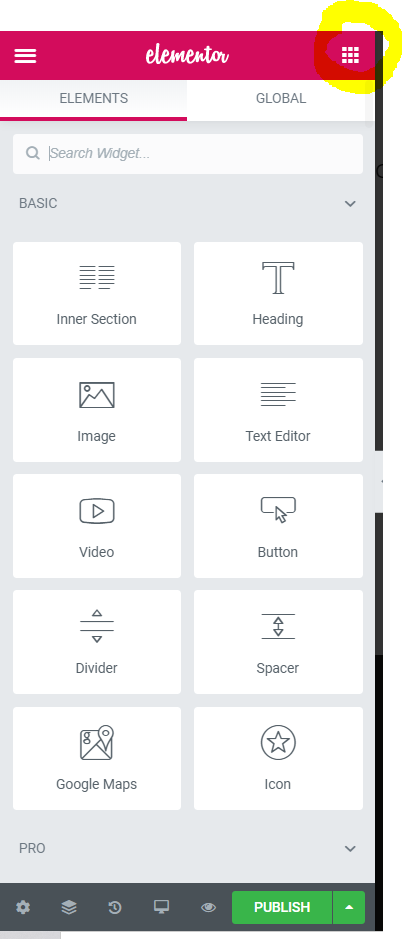
Task: Expand the PRO widgets category
Action: [350, 849]
